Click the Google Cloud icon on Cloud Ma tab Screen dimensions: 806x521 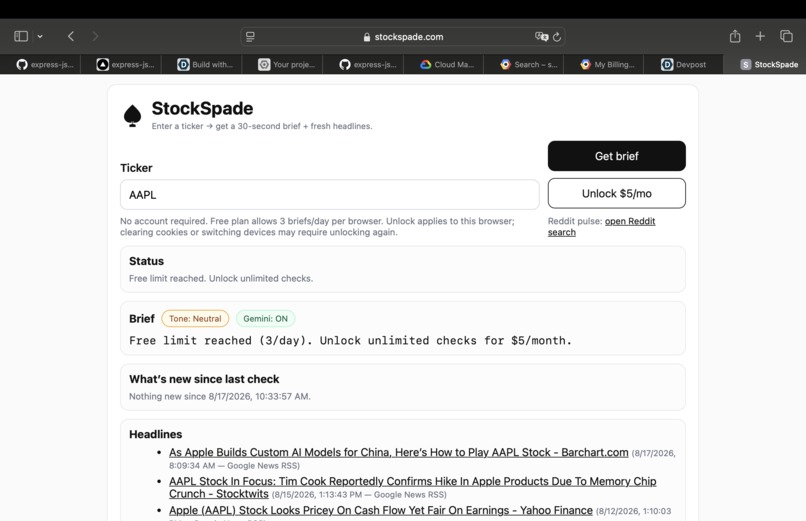[426, 64]
